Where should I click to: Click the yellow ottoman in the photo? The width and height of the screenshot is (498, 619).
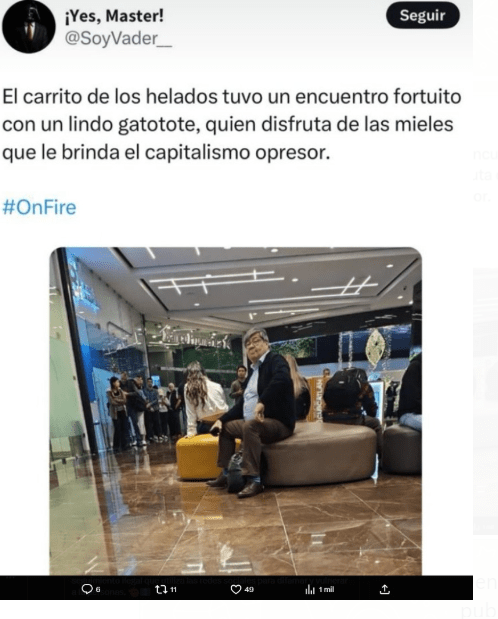(x=199, y=456)
